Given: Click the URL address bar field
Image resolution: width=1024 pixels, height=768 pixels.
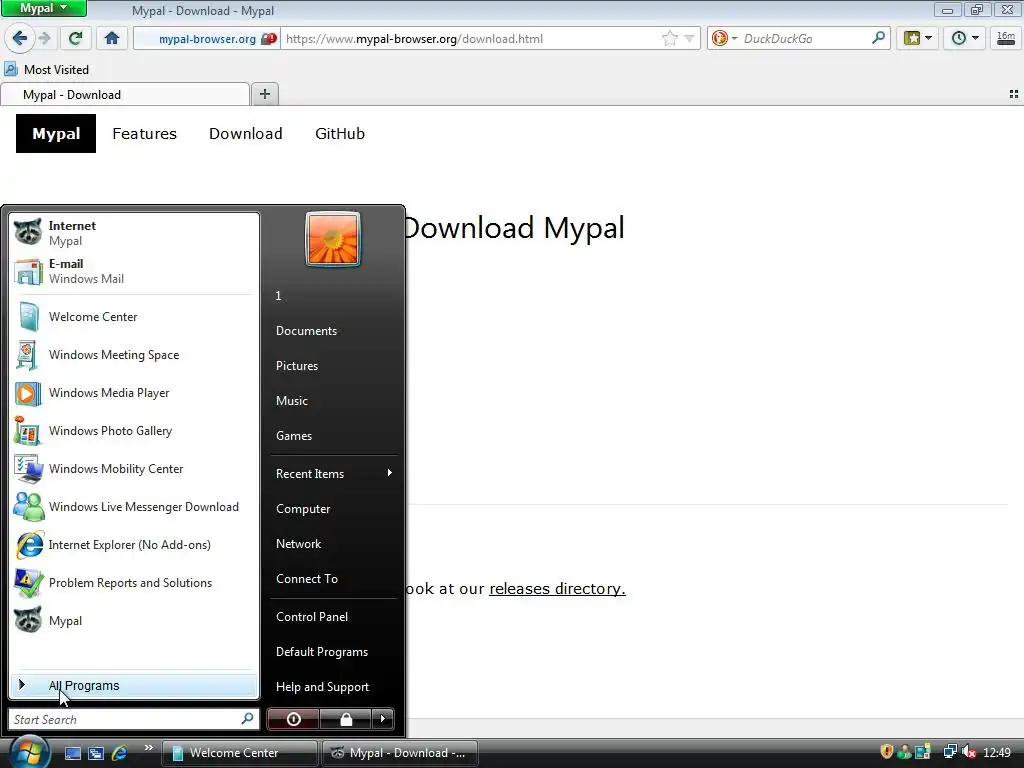Looking at the screenshot, I should coord(470,39).
